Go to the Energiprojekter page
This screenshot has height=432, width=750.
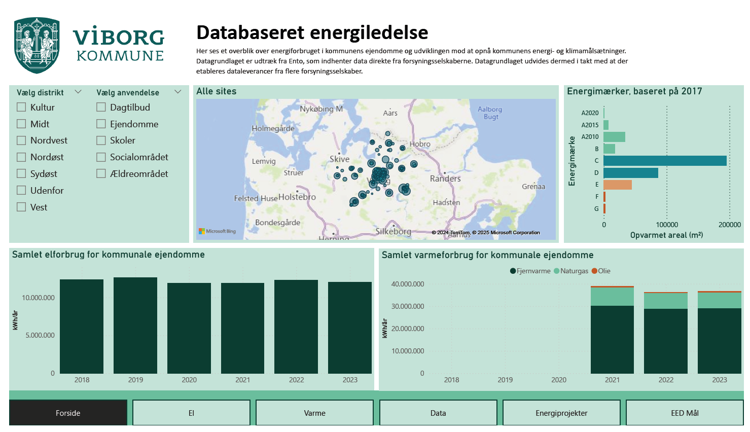[x=561, y=412]
